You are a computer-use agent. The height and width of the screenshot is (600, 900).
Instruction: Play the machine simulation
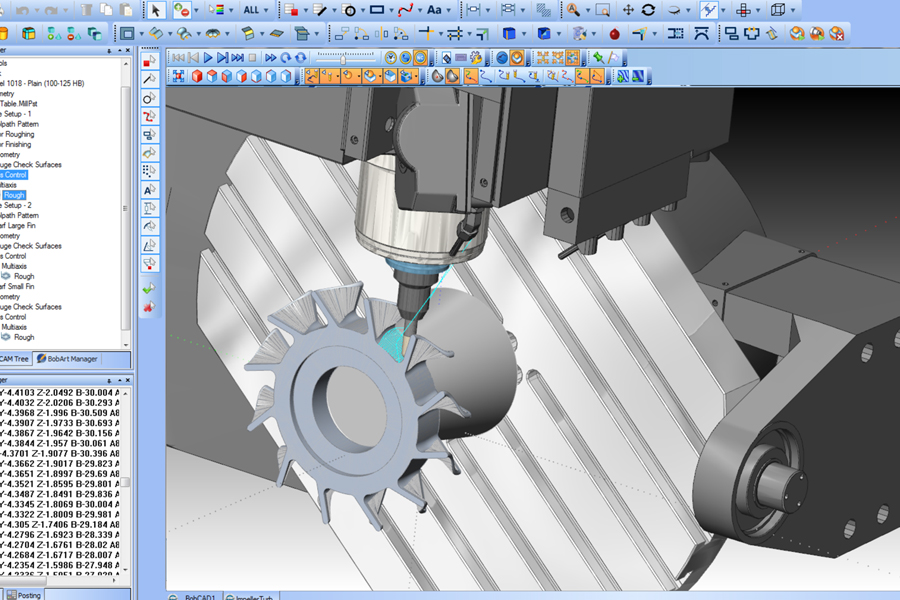coord(208,57)
